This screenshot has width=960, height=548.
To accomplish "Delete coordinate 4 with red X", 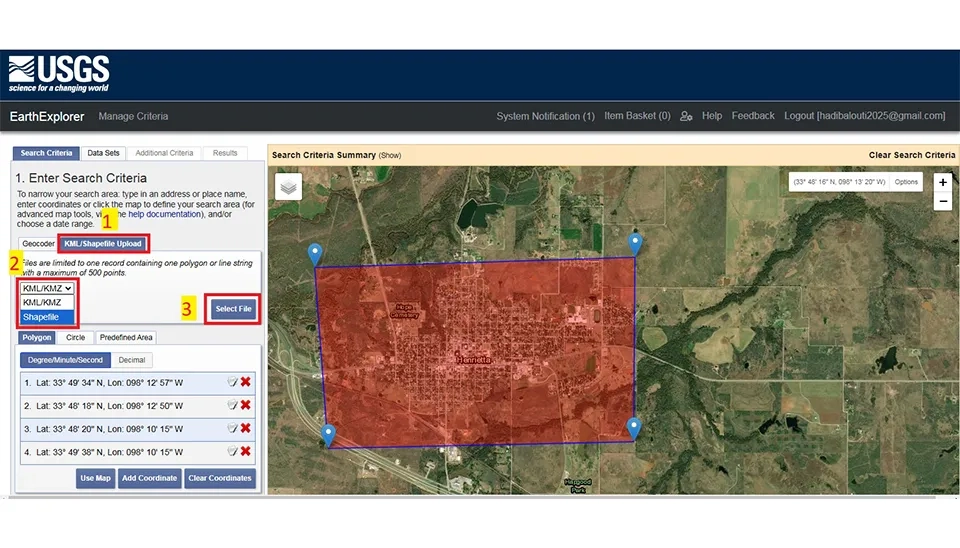I will [x=246, y=451].
